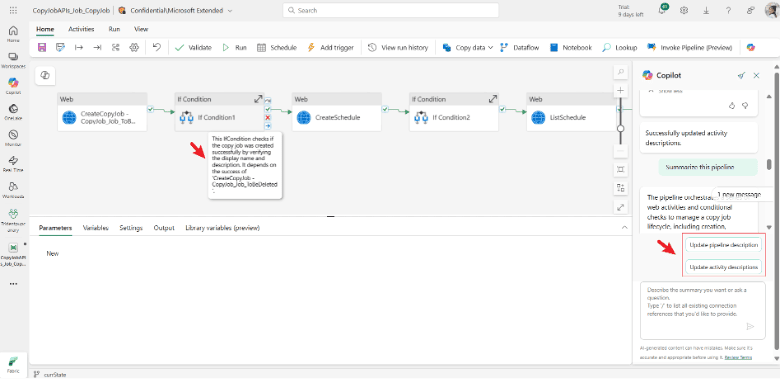This screenshot has height=380, width=780.
Task: Open View run history
Action: click(398, 48)
